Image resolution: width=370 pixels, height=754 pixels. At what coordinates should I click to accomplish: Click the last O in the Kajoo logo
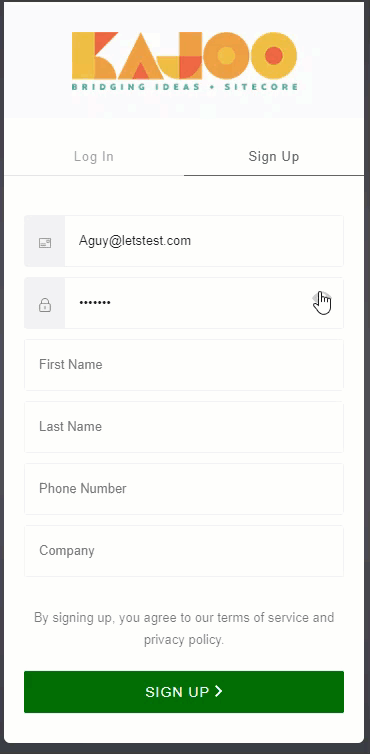click(273, 55)
